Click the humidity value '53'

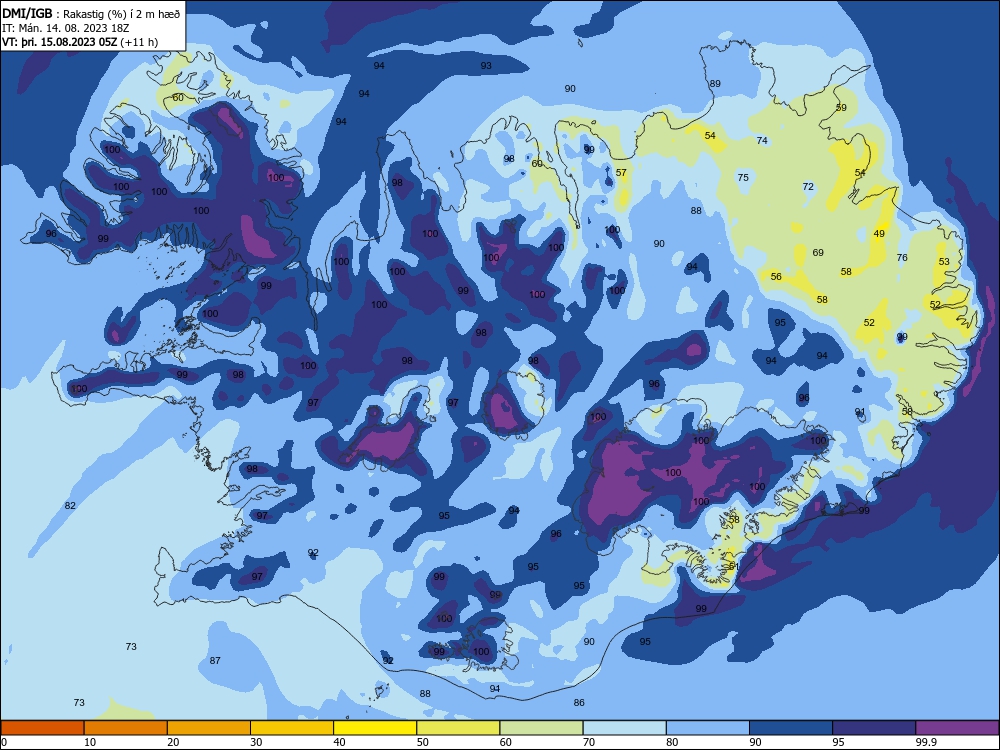click(945, 261)
